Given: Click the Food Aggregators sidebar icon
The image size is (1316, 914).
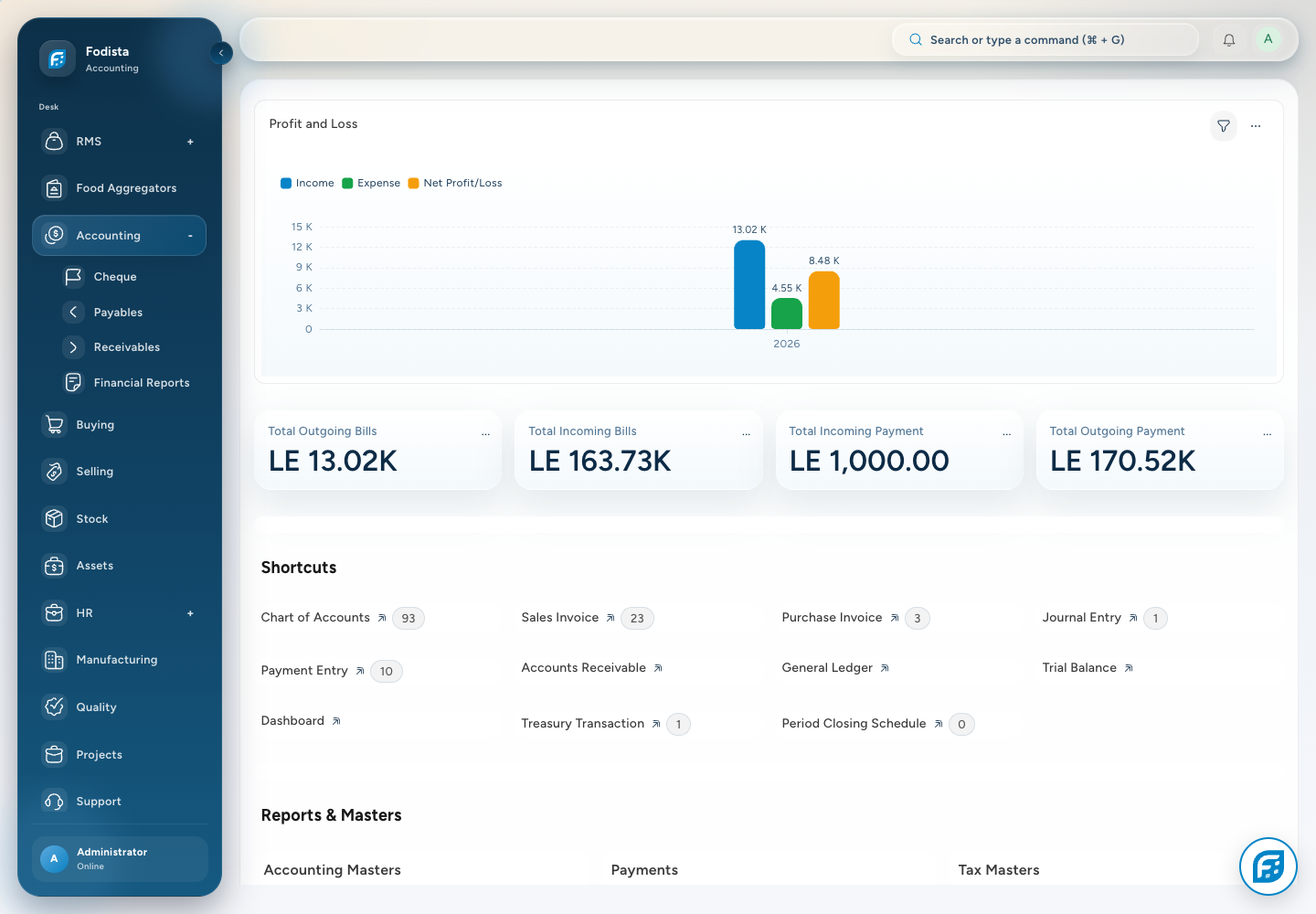Looking at the screenshot, I should point(55,188).
